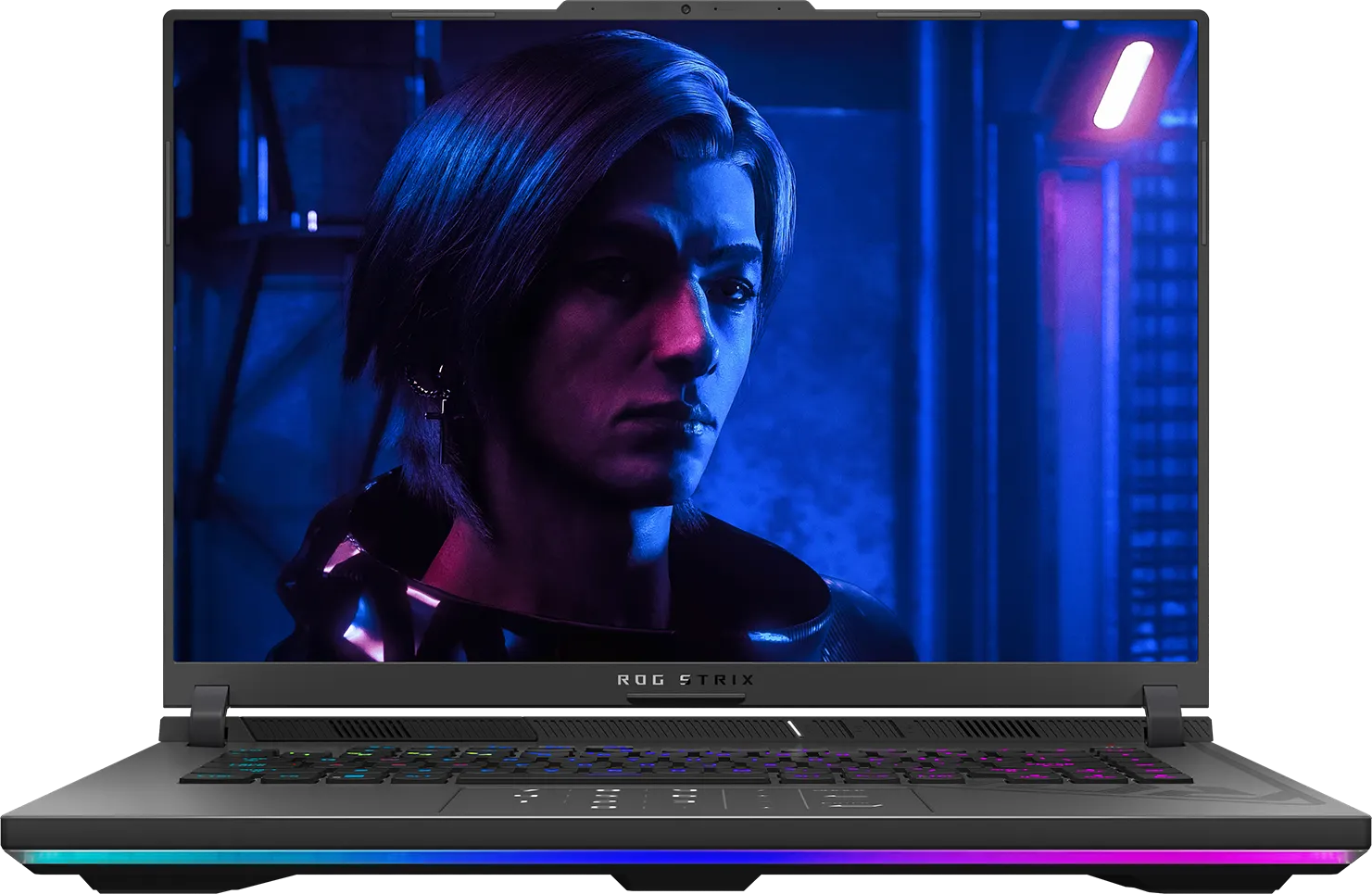Click the webcam lens atop the screen bezel
The height and width of the screenshot is (894, 1372).
(x=686, y=9)
